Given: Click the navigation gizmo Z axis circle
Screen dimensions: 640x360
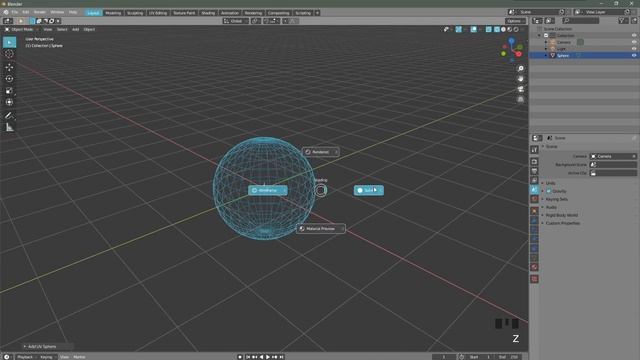Looking at the screenshot, I should pos(511,40).
